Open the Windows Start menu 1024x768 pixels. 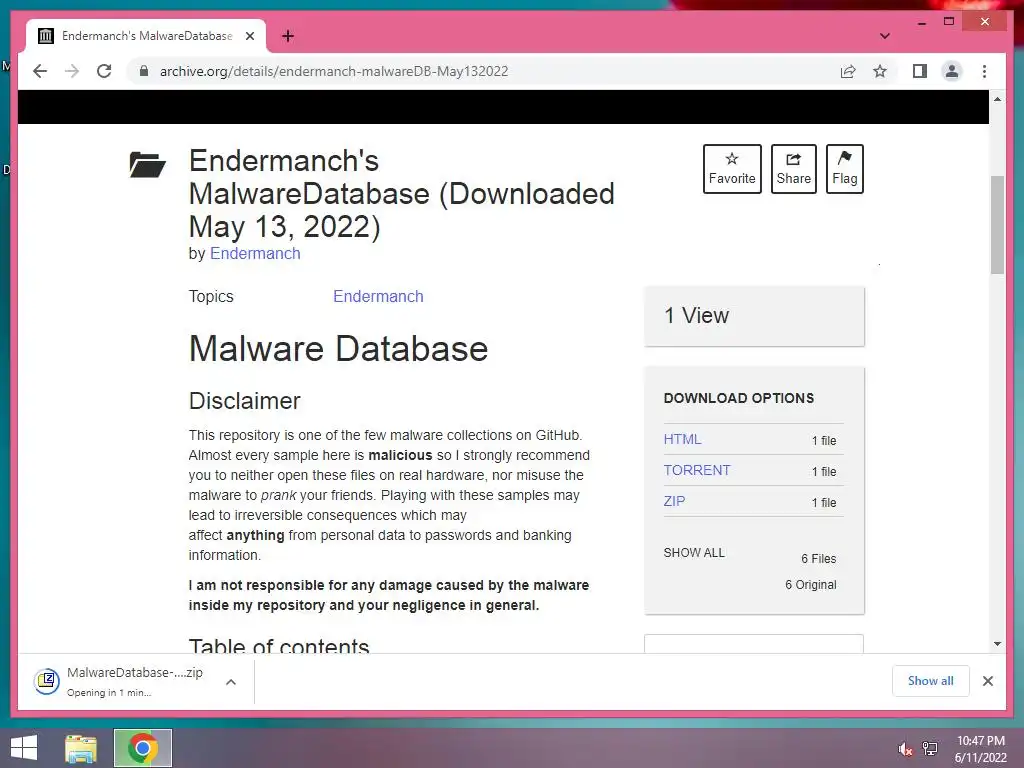tap(24, 748)
